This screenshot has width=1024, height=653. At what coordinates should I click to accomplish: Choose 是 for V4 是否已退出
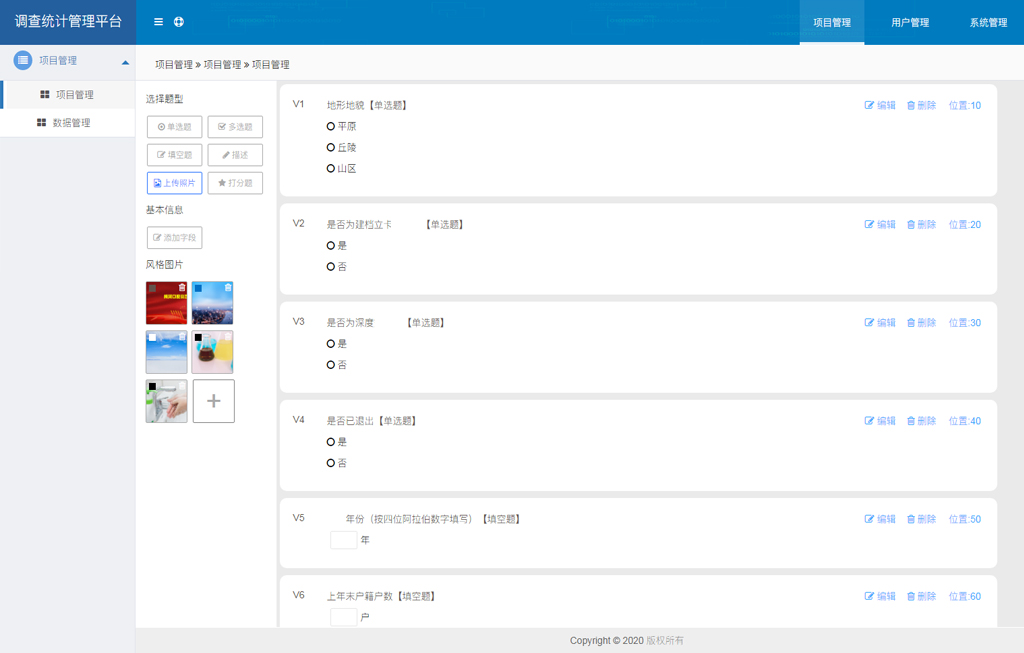(331, 442)
